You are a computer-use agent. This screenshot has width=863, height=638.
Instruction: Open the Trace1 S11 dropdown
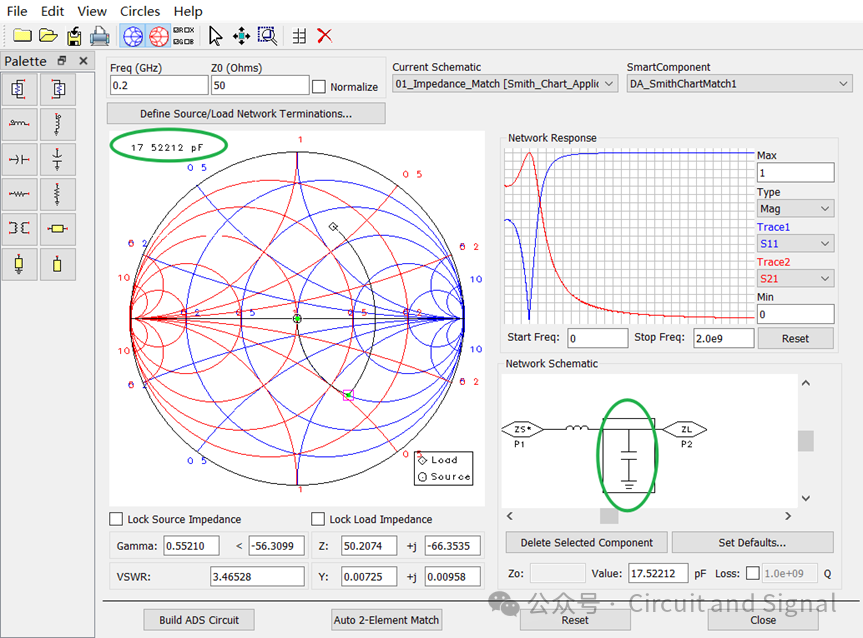795,244
